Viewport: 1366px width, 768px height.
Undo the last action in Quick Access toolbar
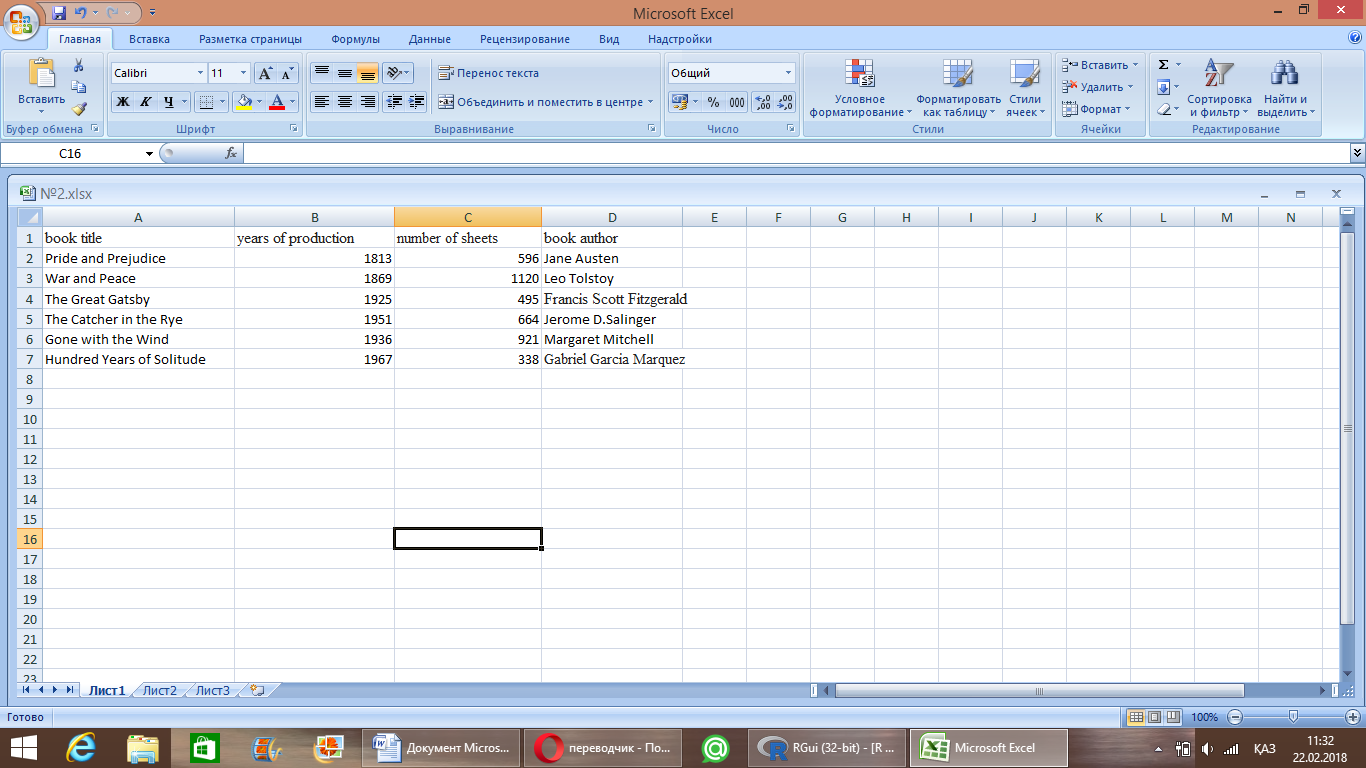pyautogui.click(x=80, y=13)
